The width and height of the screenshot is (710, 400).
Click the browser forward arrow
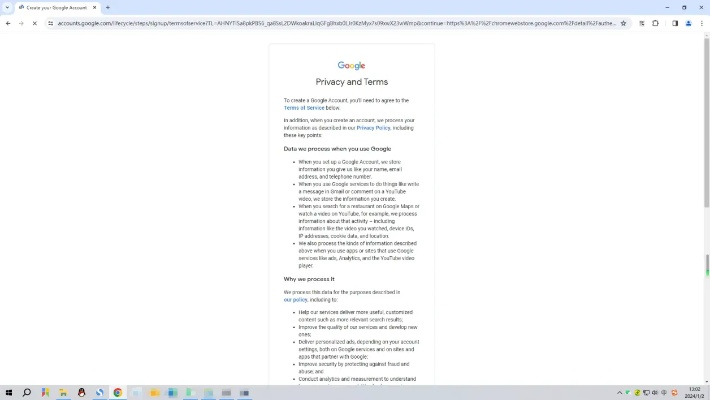pyautogui.click(x=21, y=23)
